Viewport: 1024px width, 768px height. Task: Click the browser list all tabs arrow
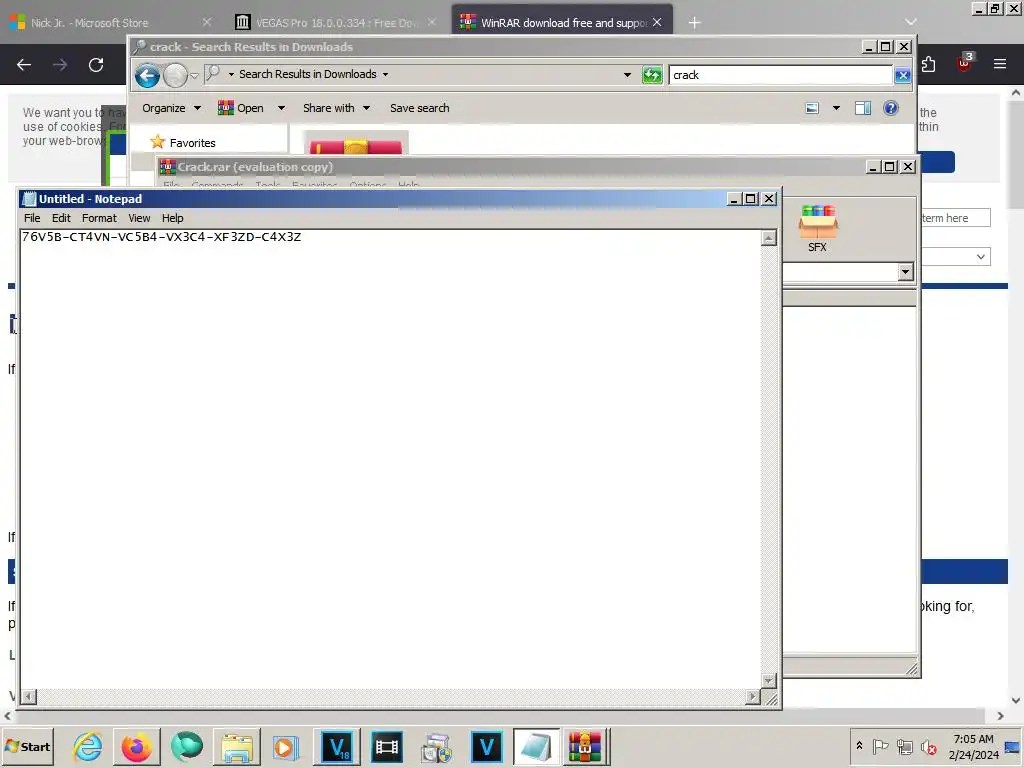point(910,22)
